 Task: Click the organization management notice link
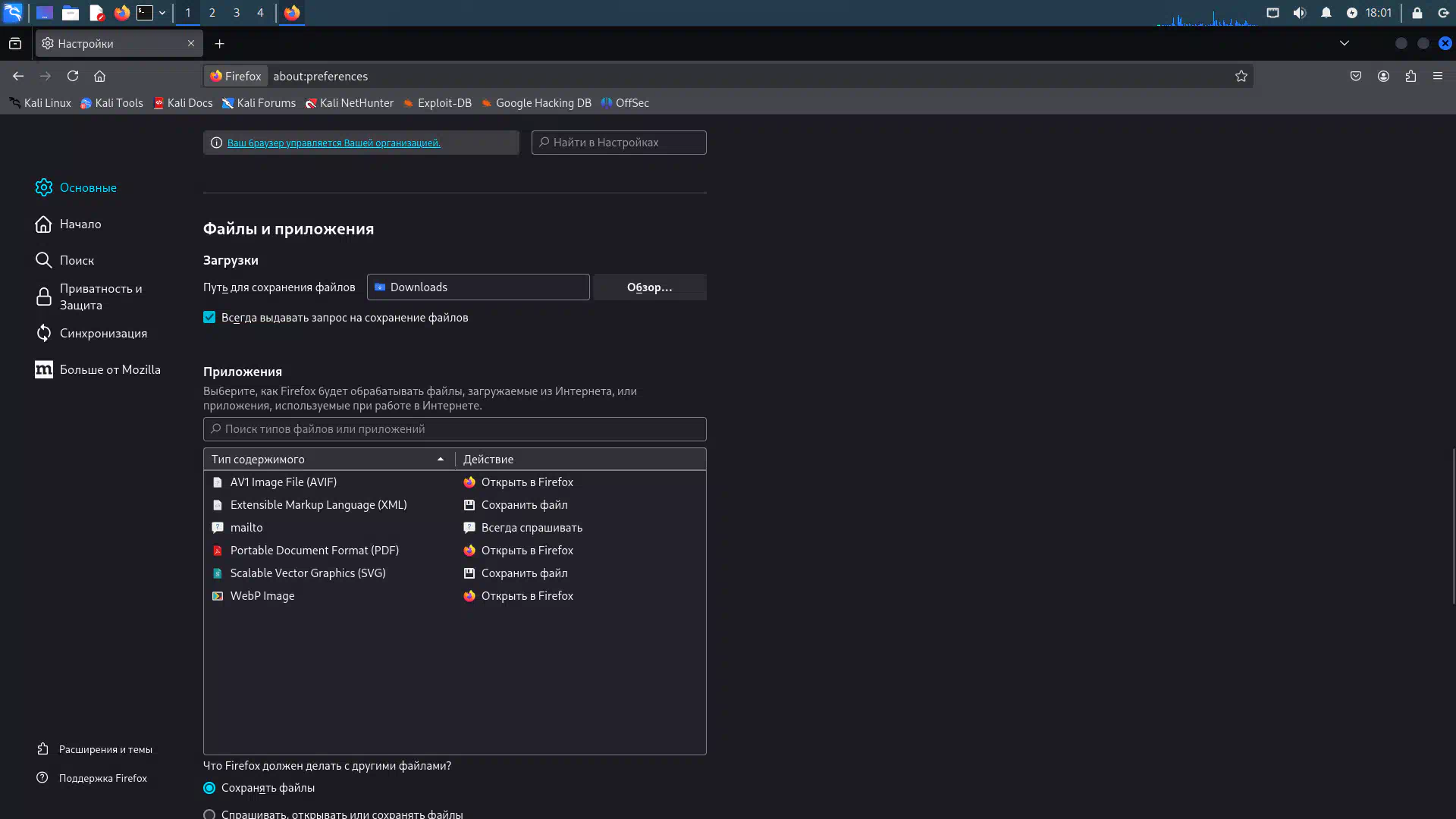point(334,143)
